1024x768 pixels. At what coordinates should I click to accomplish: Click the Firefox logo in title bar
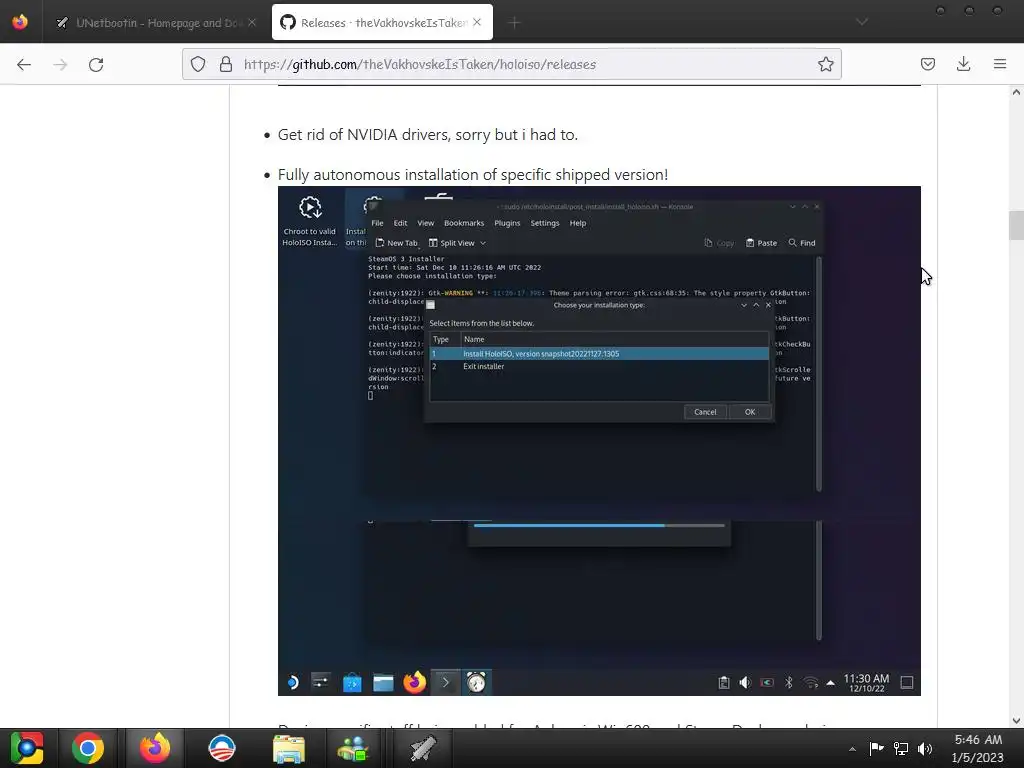tap(20, 22)
